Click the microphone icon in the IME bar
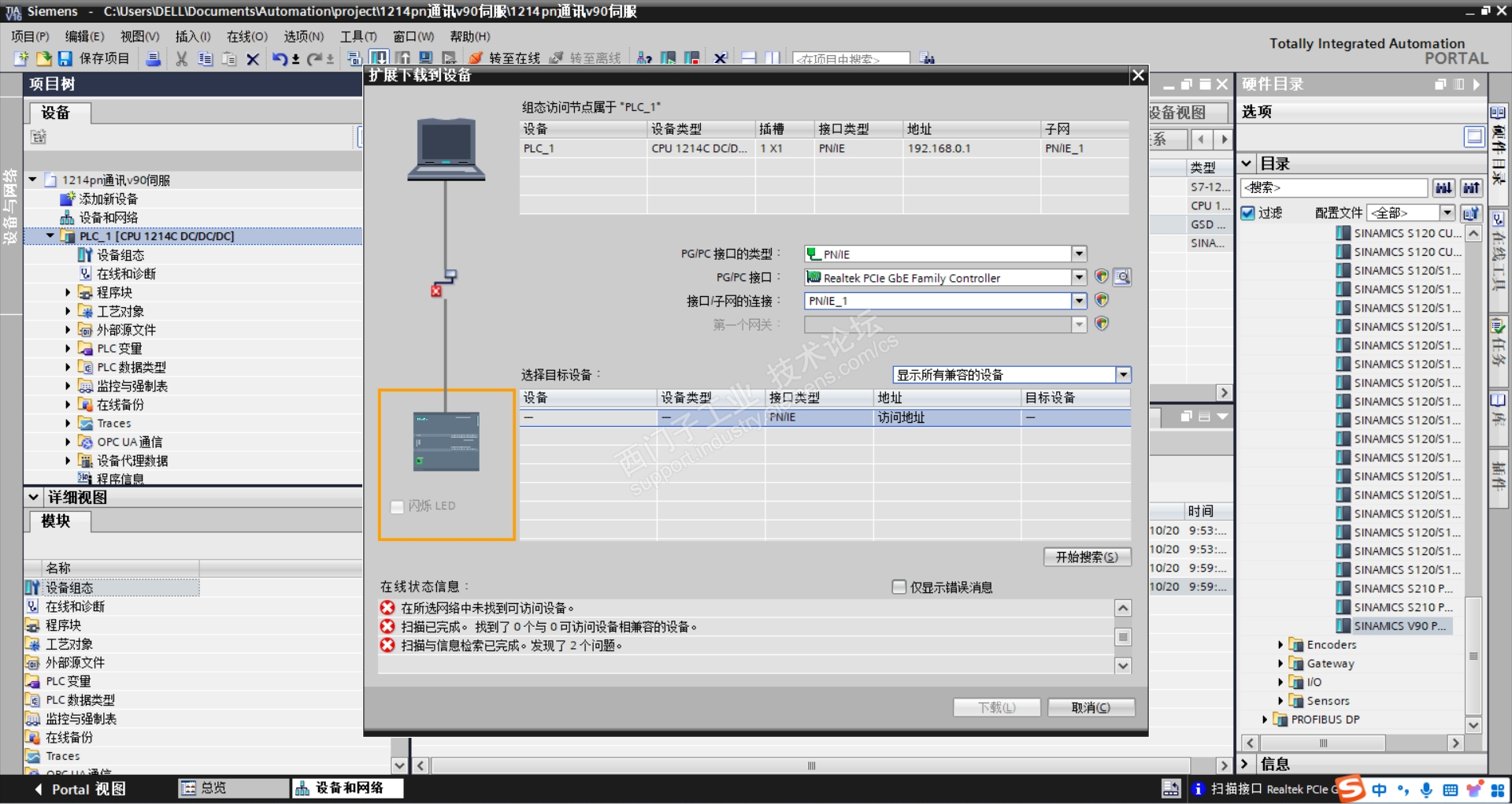Viewport: 1512px width, 804px height. pyautogui.click(x=1425, y=789)
